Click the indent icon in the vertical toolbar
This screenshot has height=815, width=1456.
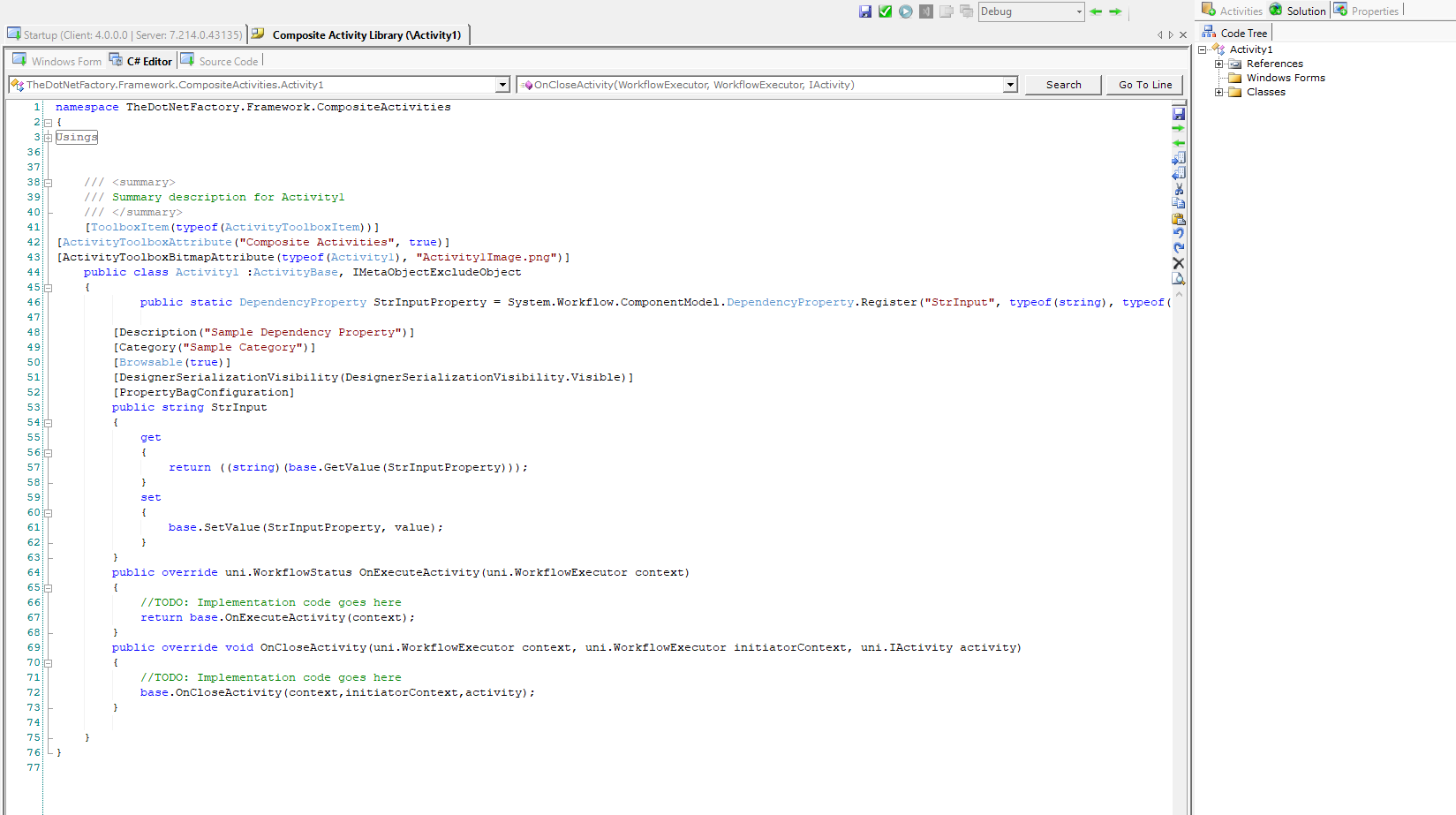coord(1179,158)
